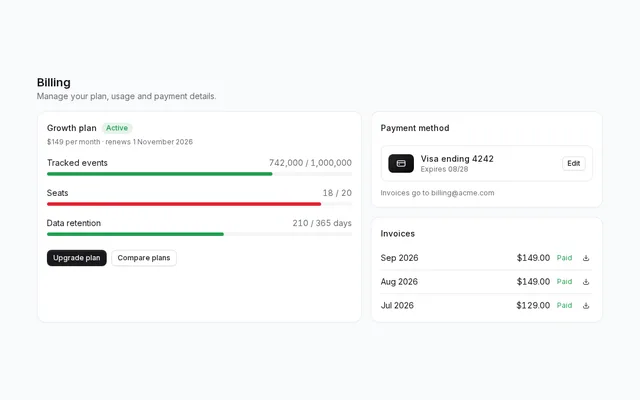Click the Data retention progress bar
This screenshot has width=640, height=400.
point(199,234)
